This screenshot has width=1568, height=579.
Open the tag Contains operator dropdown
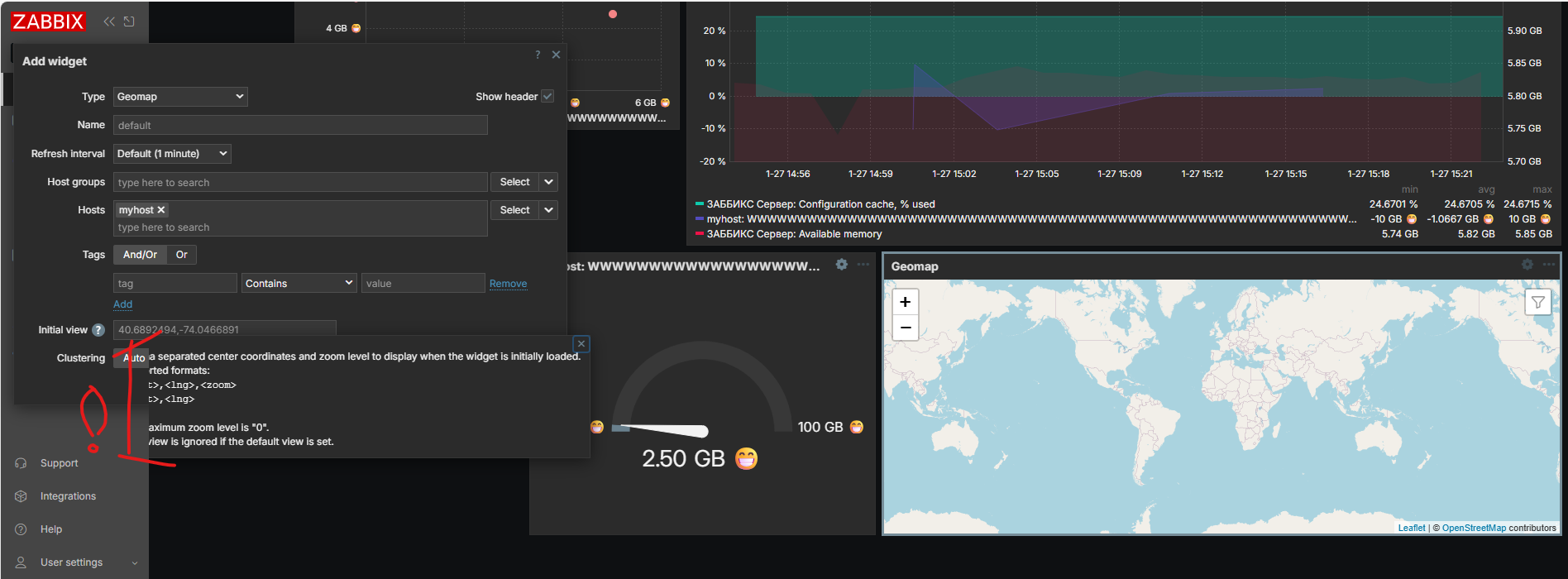(299, 284)
